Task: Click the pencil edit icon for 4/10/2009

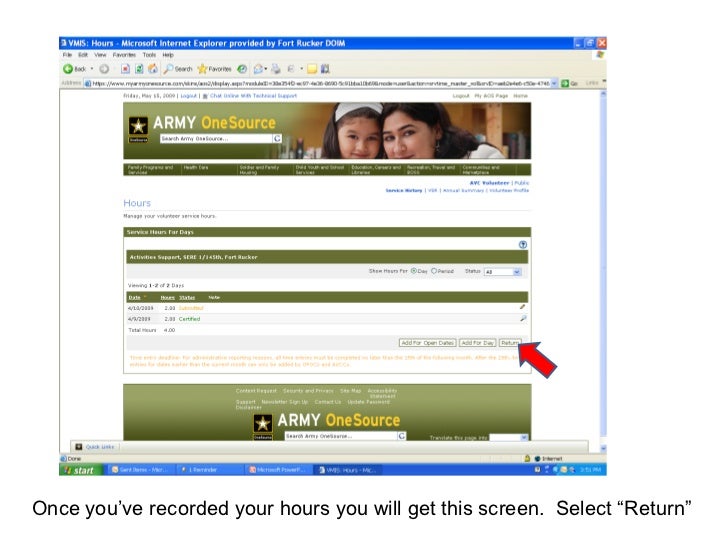Action: tap(522, 307)
